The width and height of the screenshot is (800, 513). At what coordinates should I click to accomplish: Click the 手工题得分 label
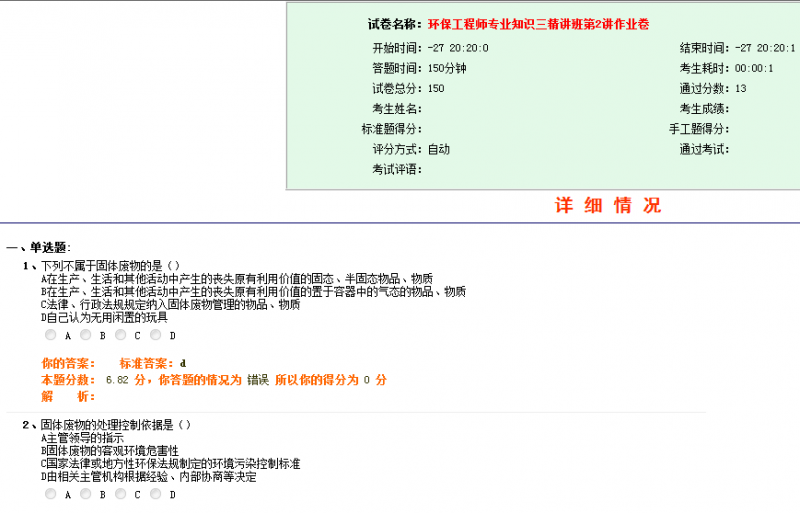tap(699, 129)
